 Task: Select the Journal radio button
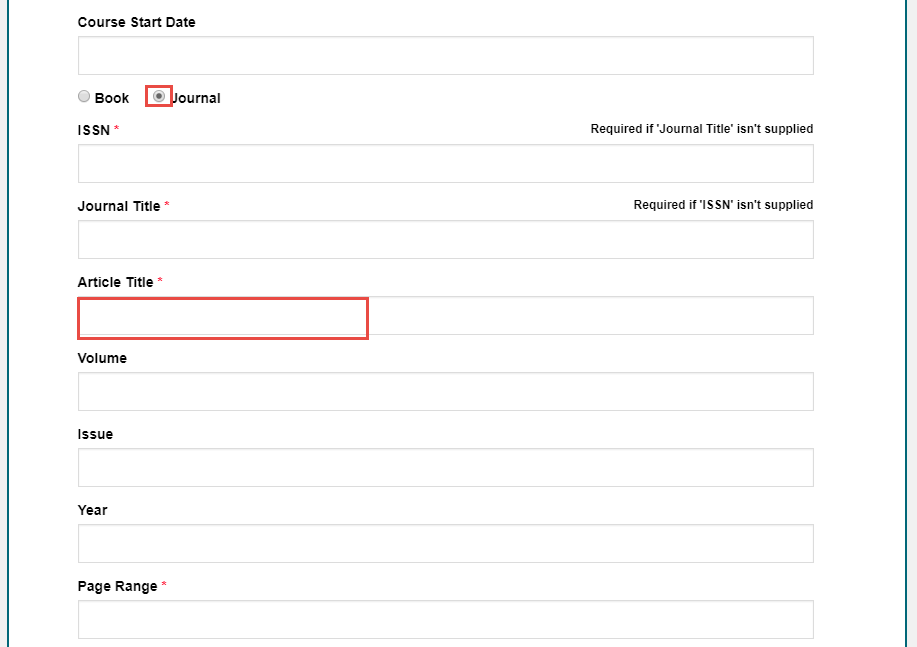pos(159,96)
